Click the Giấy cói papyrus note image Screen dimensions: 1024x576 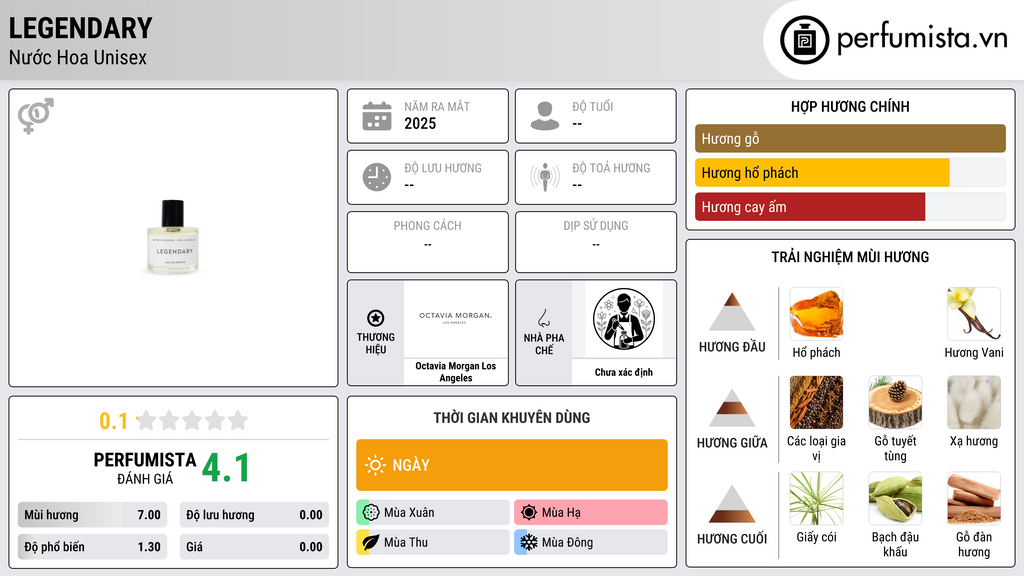tap(816, 498)
